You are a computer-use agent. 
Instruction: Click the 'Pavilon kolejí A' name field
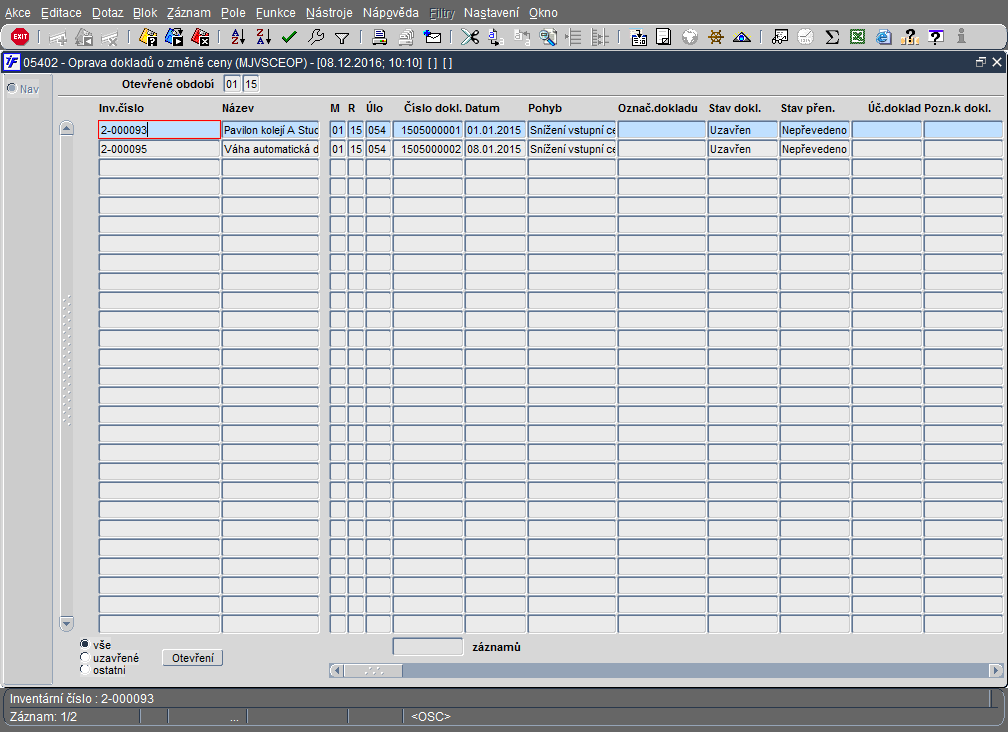tap(271, 130)
